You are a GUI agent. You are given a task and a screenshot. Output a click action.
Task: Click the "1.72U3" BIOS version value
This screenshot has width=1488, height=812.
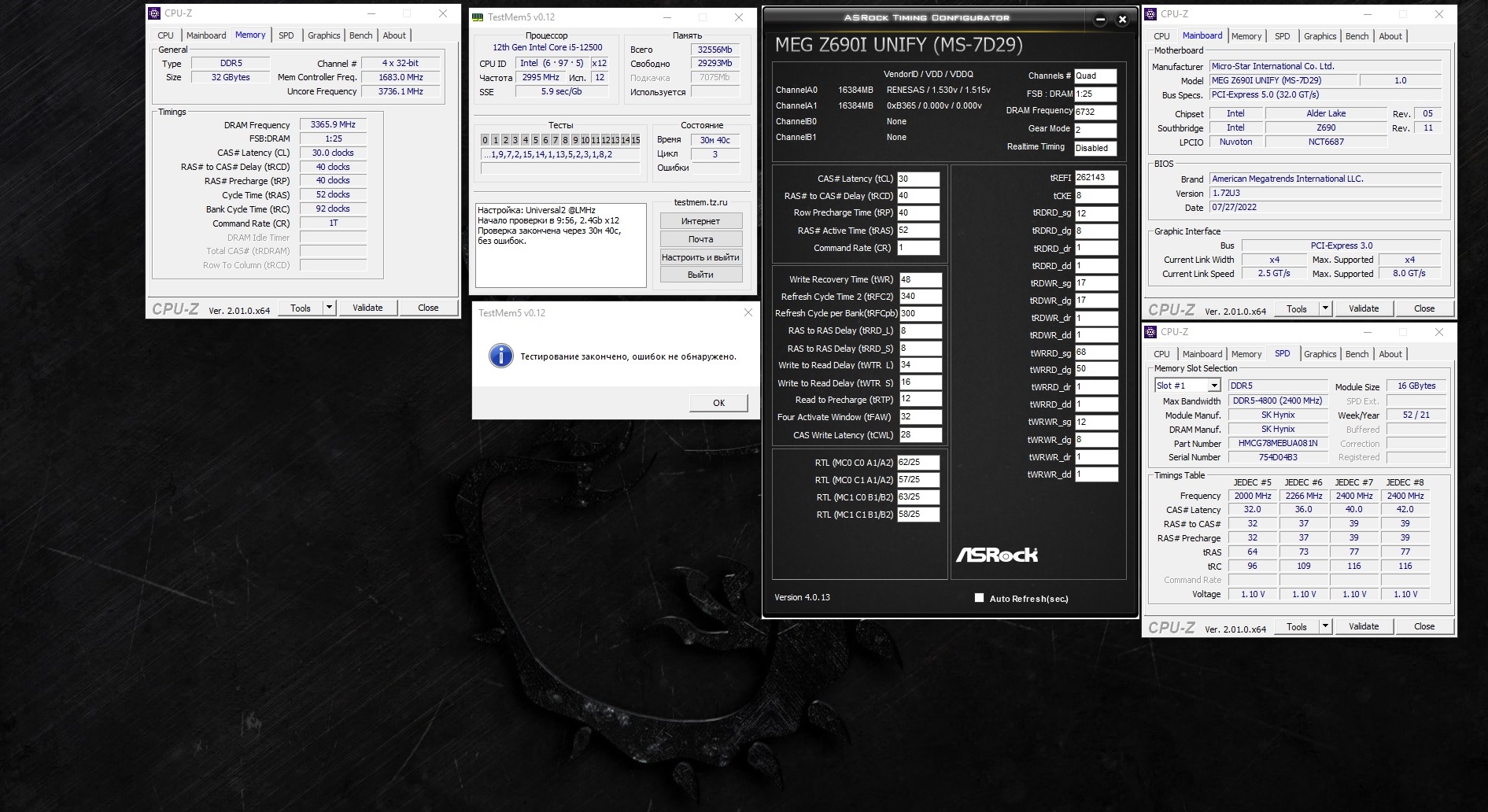coord(1326,193)
